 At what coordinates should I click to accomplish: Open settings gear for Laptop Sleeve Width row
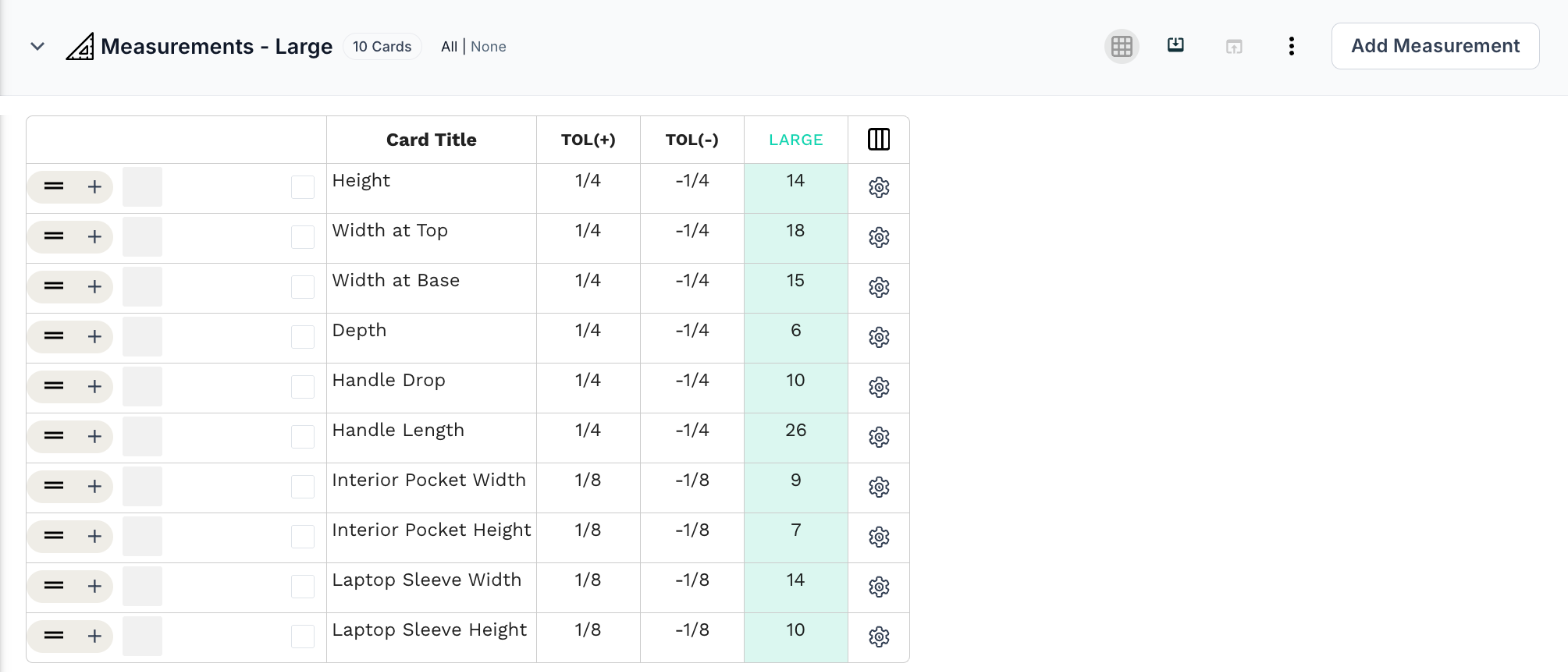click(x=879, y=587)
